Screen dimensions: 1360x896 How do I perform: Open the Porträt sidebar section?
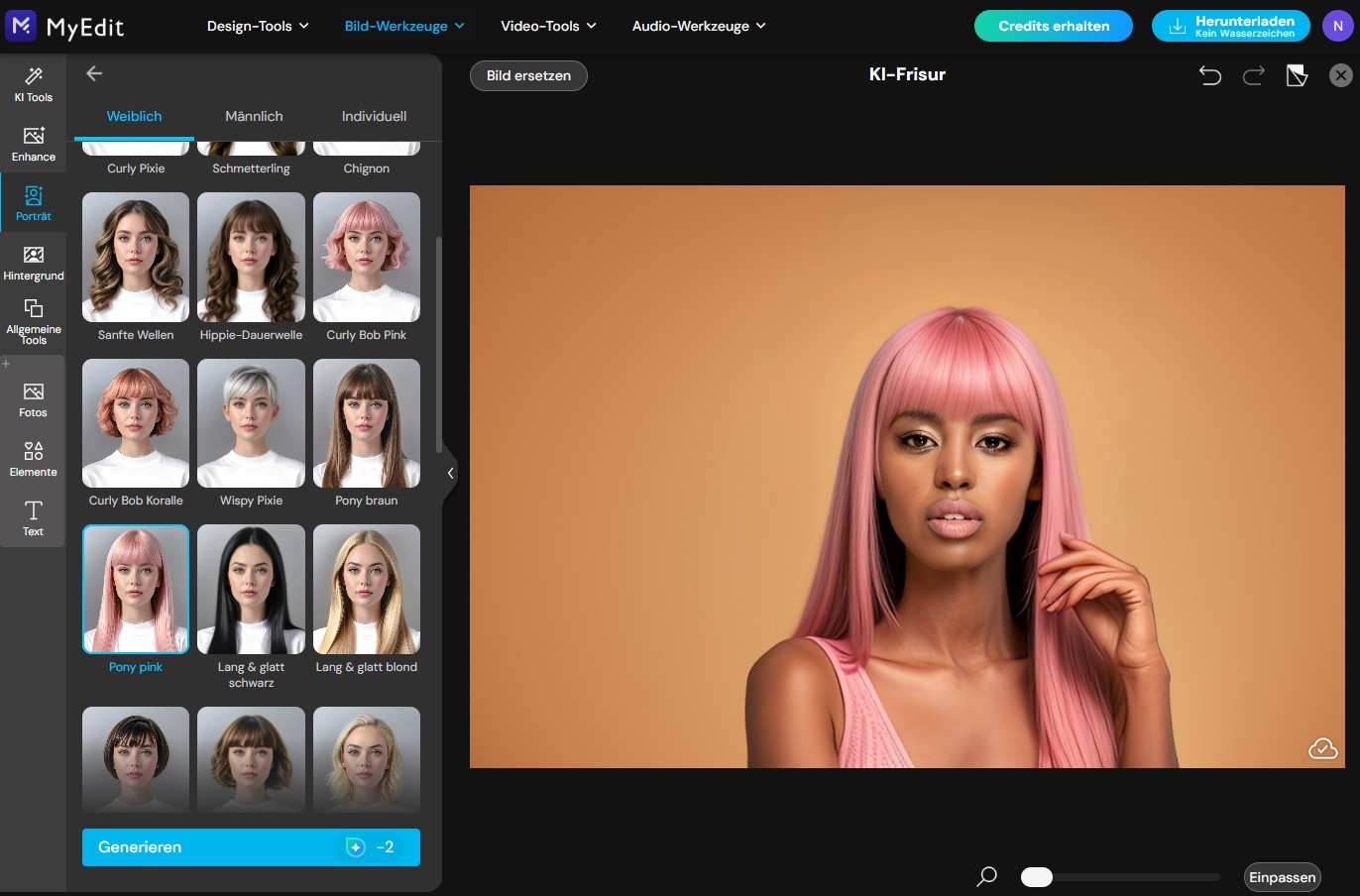tap(33, 203)
